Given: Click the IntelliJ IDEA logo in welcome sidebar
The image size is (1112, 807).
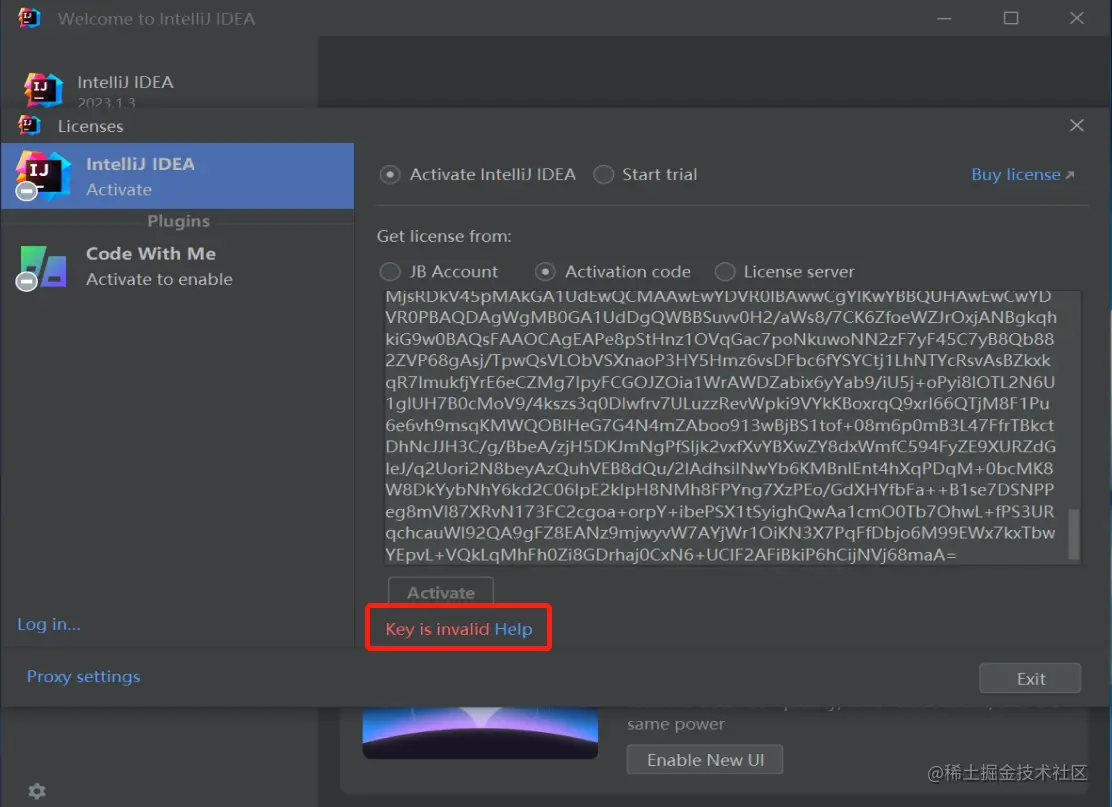Looking at the screenshot, I should tap(43, 90).
